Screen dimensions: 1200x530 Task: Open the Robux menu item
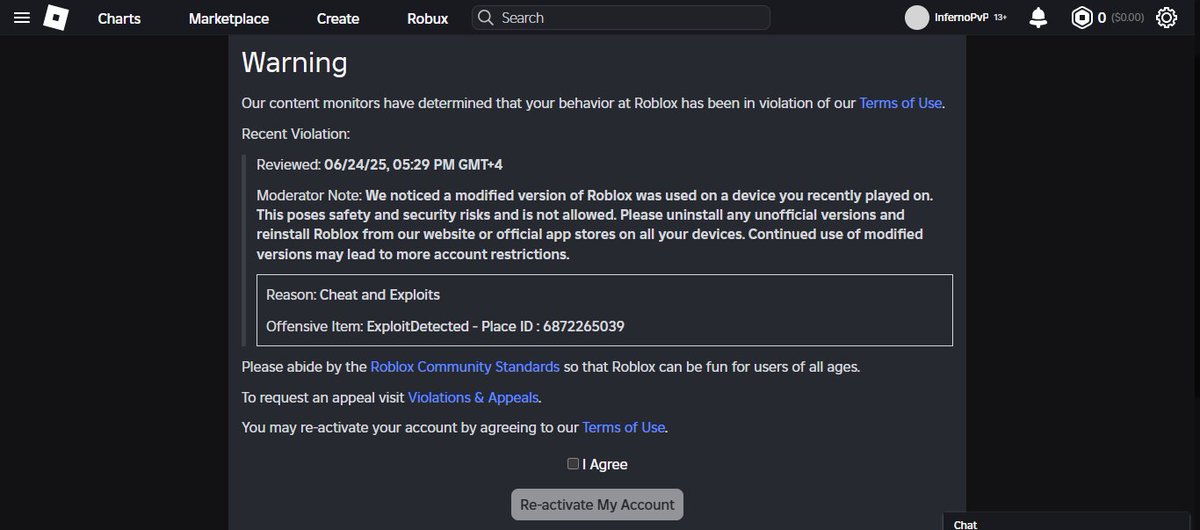pyautogui.click(x=428, y=18)
